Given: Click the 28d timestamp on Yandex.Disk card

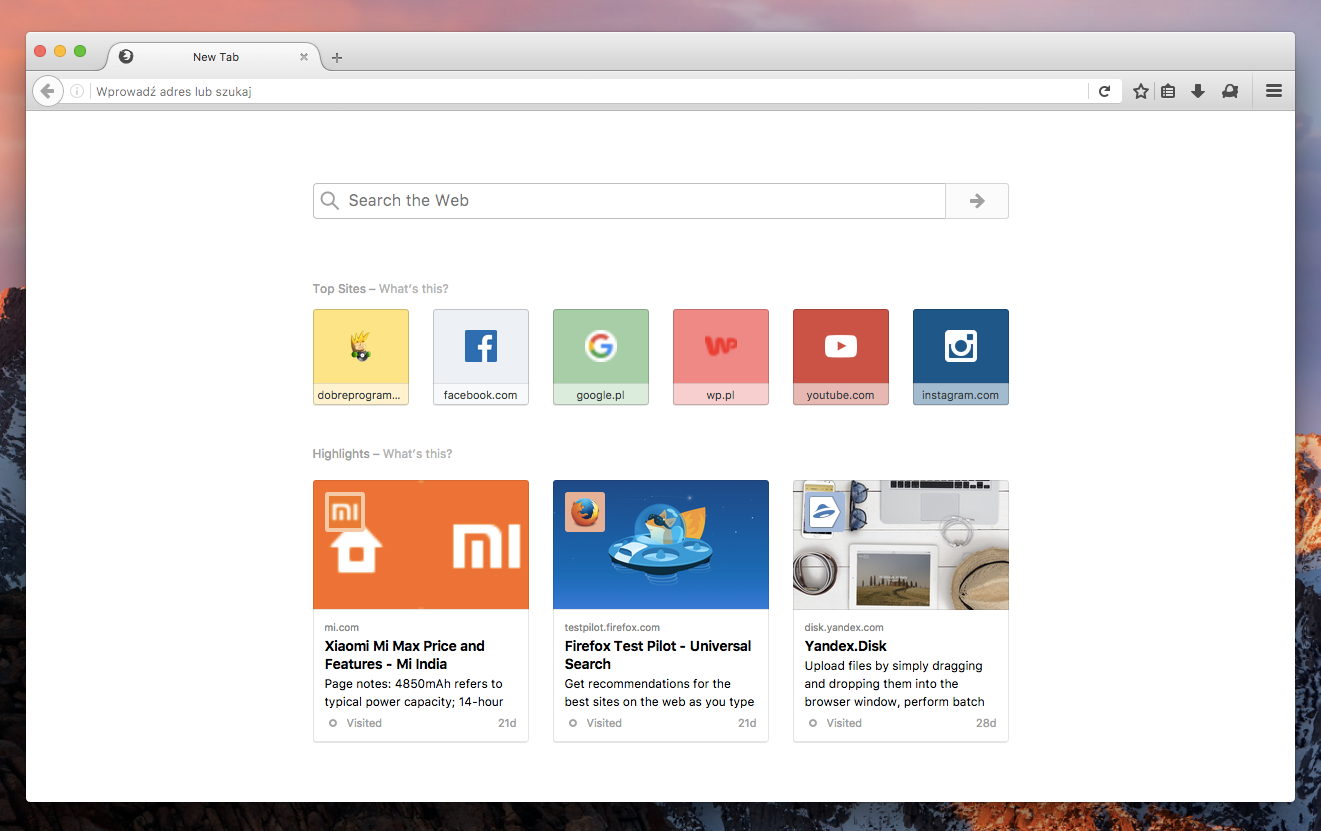Looking at the screenshot, I should coord(986,723).
